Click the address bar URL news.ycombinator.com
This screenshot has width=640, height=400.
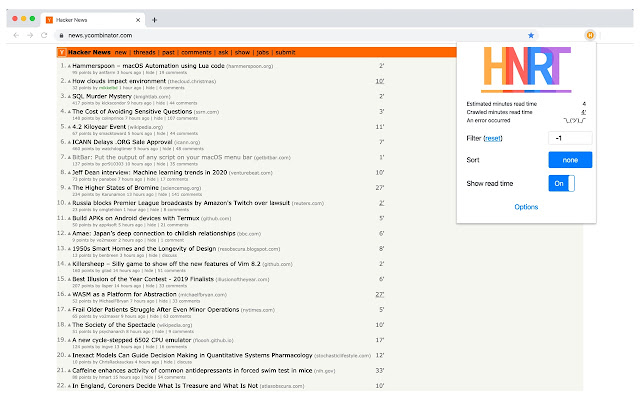(x=100, y=36)
